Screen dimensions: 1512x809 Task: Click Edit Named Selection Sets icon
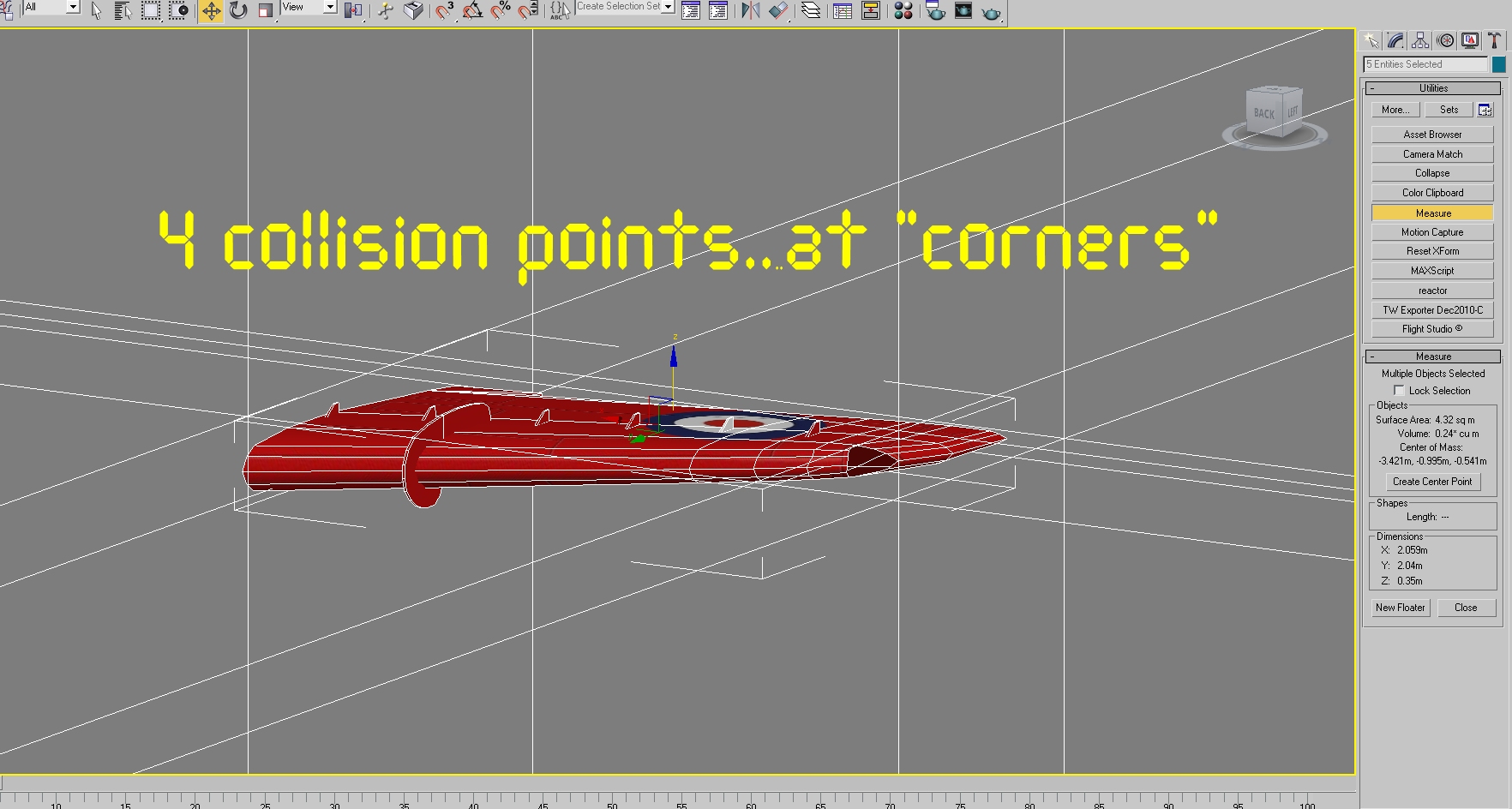tap(560, 11)
